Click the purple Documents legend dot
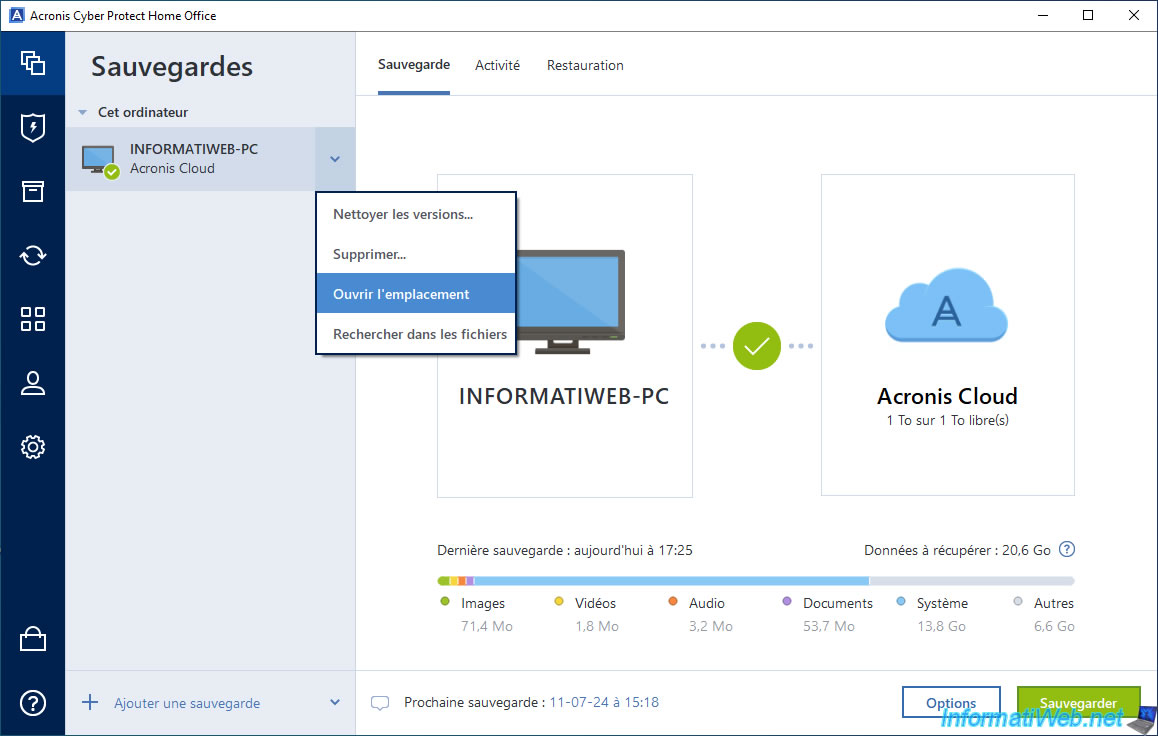The height and width of the screenshot is (736, 1158). [x=787, y=602]
